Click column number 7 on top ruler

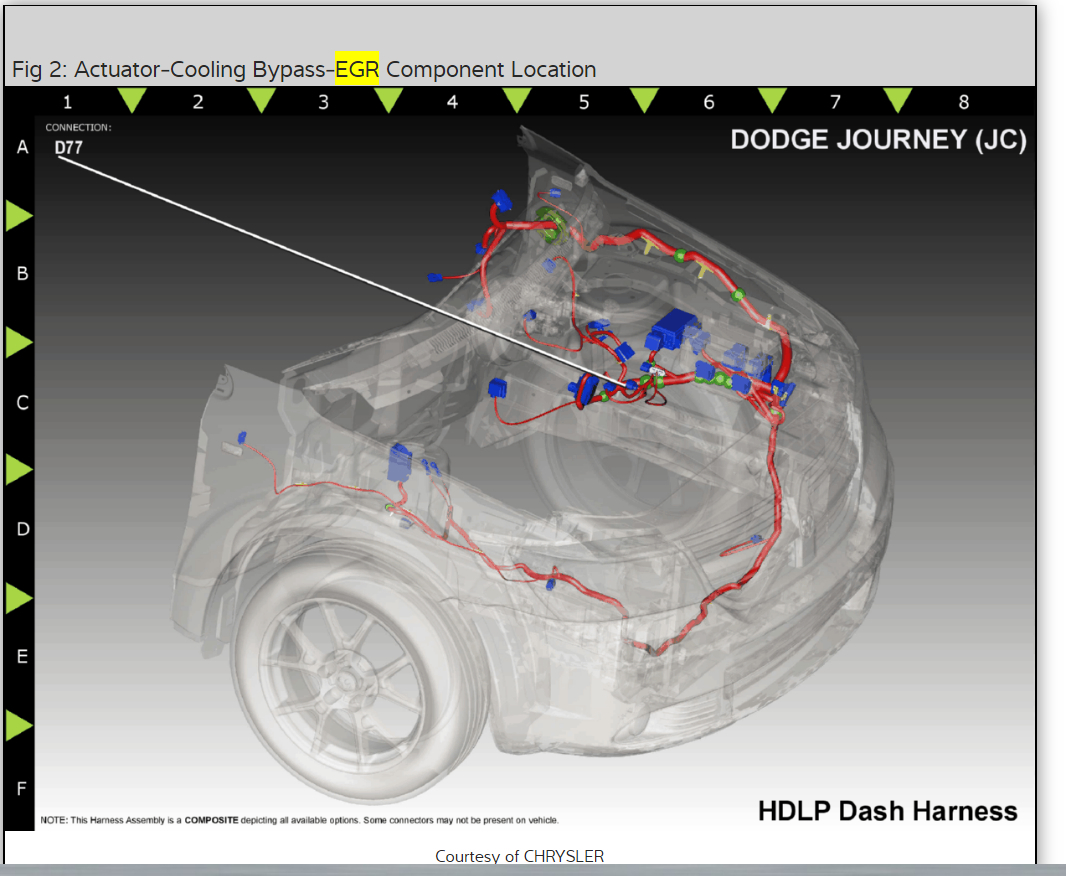836,102
